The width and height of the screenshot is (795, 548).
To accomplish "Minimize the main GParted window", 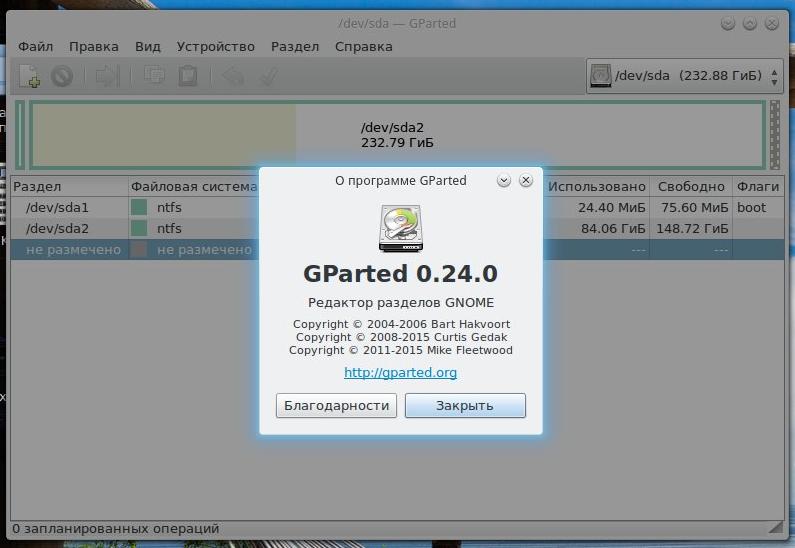I will tap(728, 23).
